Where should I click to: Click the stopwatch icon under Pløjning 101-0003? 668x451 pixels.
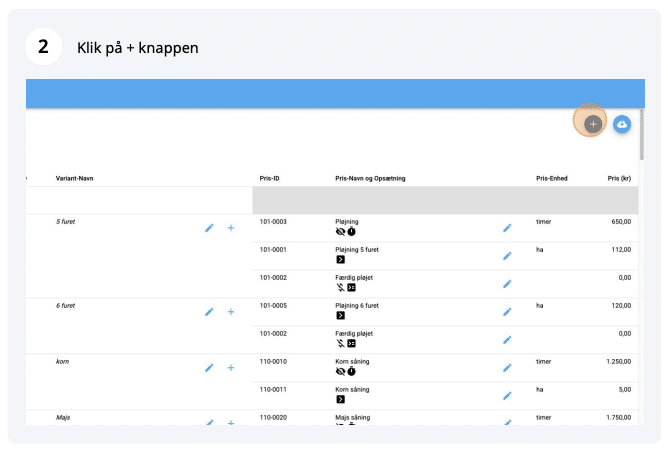point(351,232)
